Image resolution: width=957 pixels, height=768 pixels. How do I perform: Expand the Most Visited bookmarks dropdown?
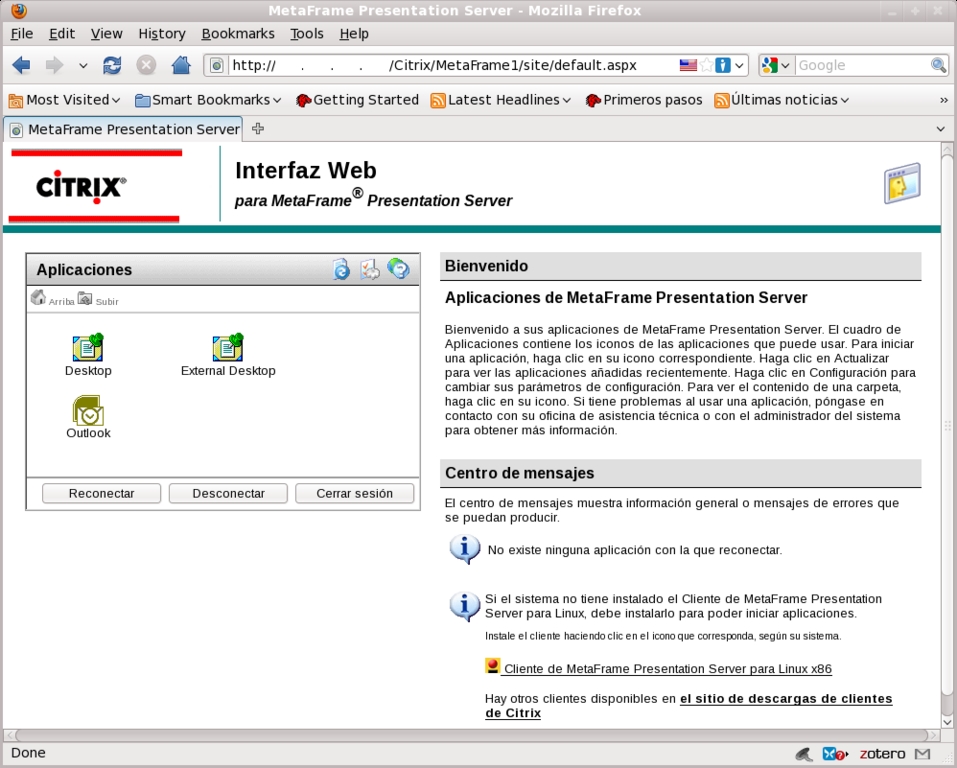65,100
